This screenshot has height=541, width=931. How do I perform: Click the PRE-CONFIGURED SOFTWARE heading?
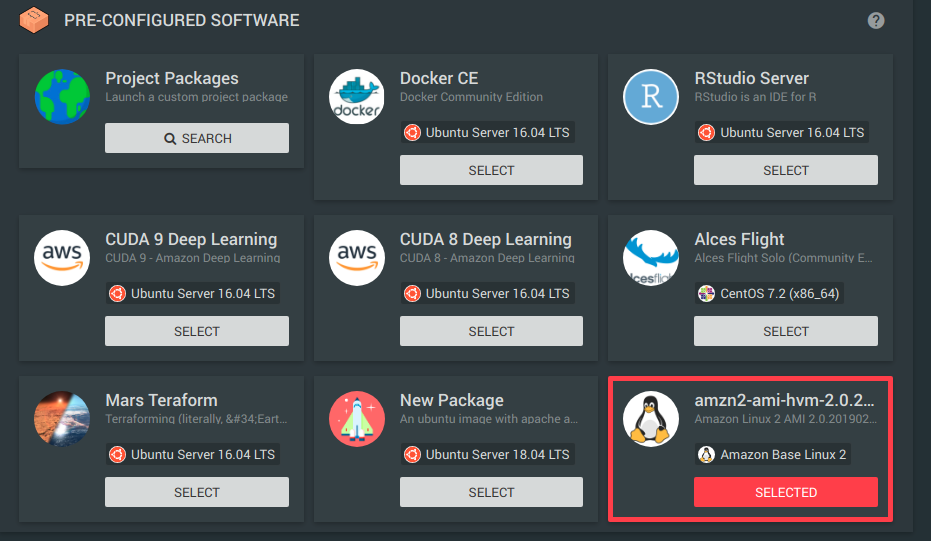tap(182, 21)
